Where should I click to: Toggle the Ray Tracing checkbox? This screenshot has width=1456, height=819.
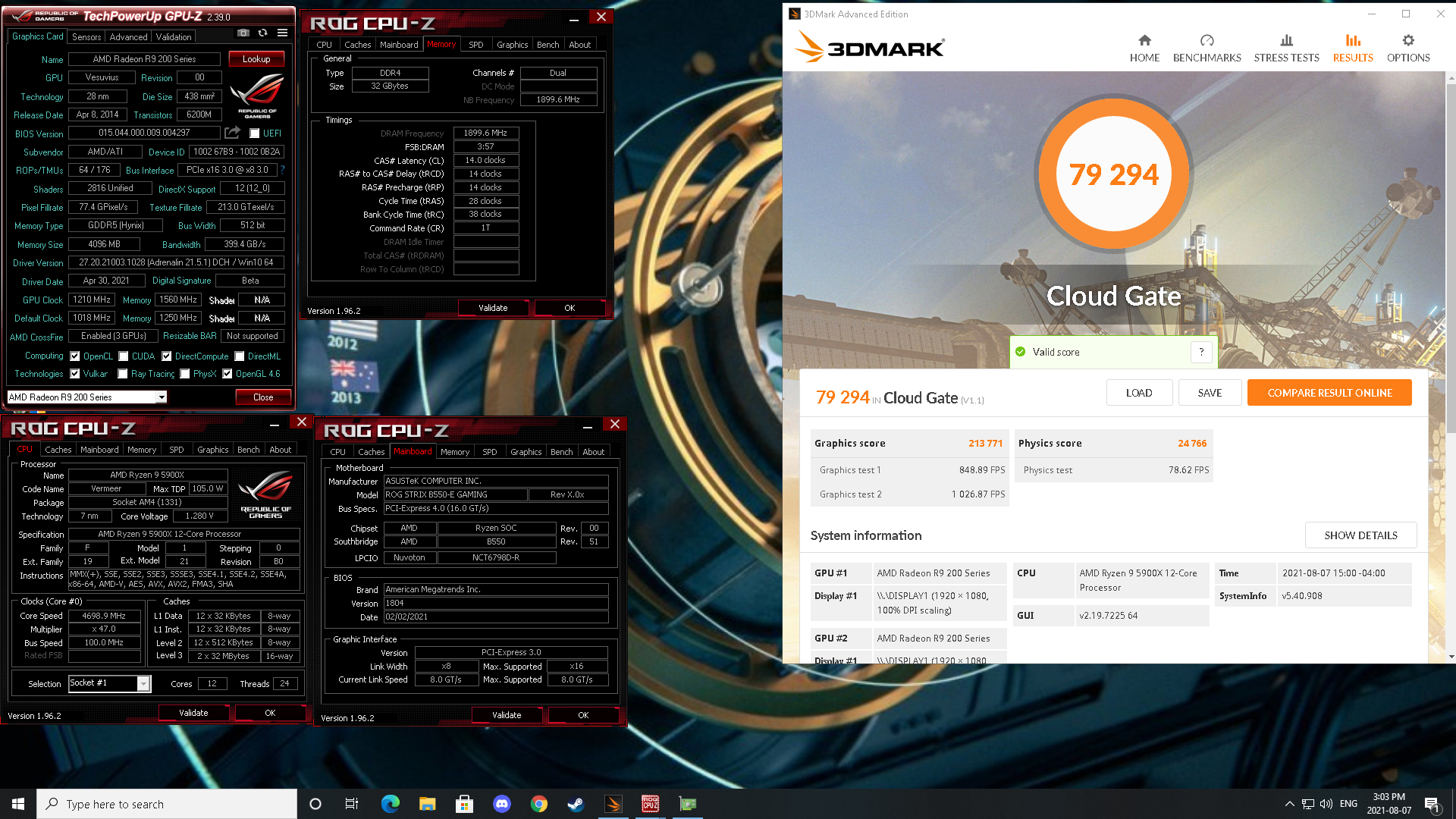tap(123, 373)
